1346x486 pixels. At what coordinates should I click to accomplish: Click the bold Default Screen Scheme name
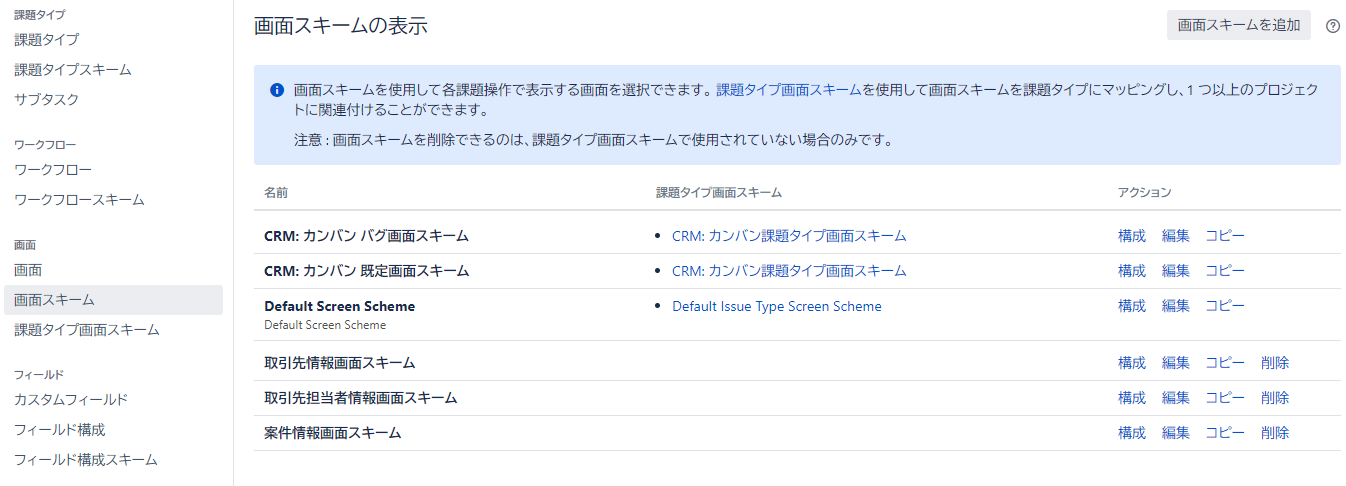pyautogui.click(x=339, y=306)
